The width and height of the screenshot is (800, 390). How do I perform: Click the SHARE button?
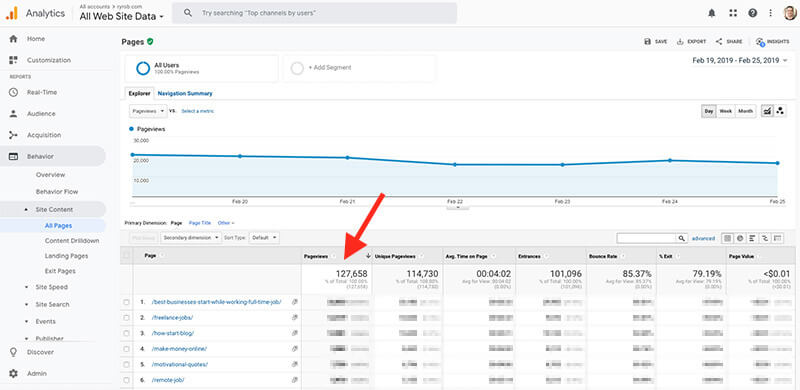(729, 42)
